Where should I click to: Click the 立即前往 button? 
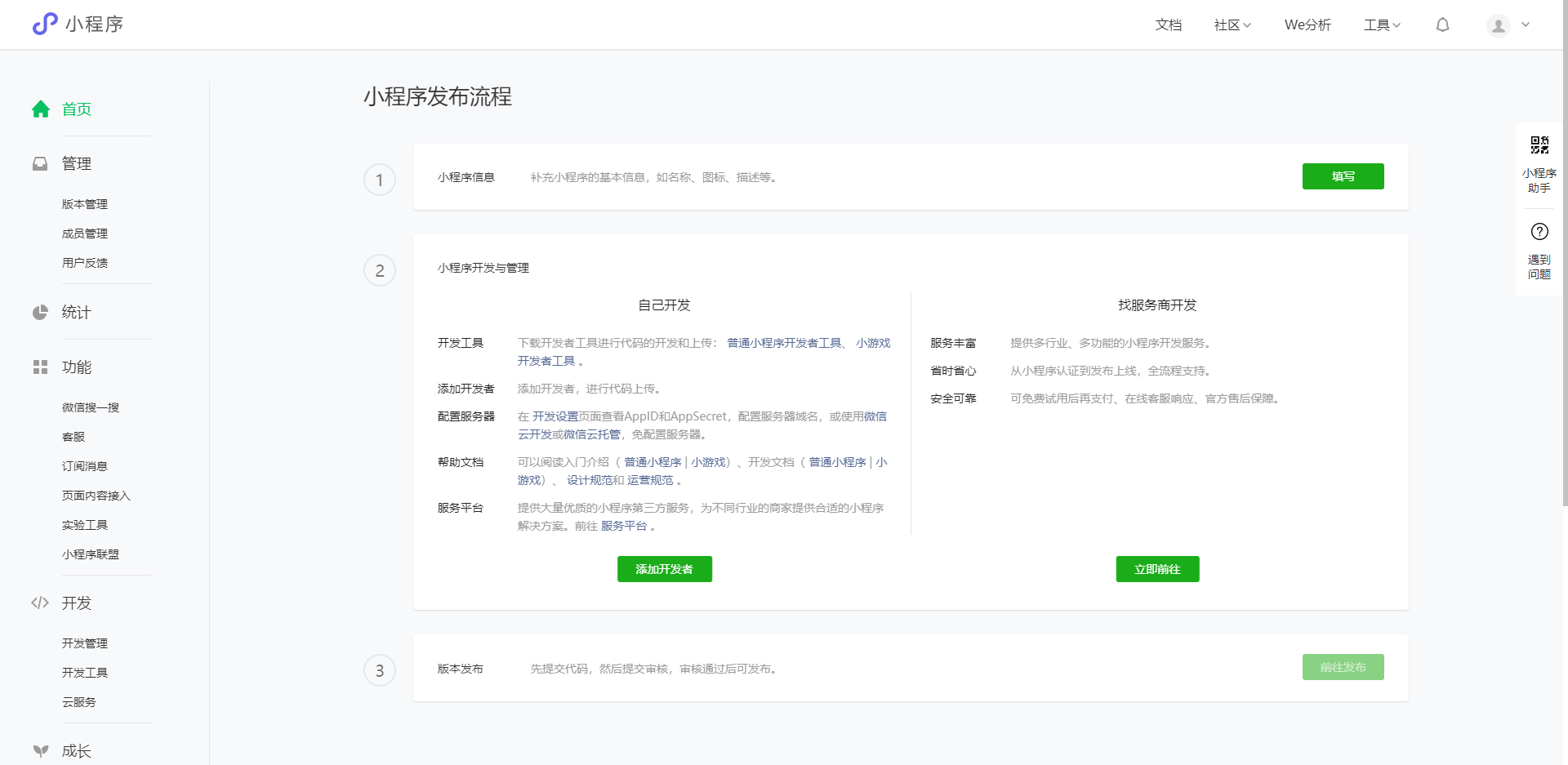[x=1157, y=569]
